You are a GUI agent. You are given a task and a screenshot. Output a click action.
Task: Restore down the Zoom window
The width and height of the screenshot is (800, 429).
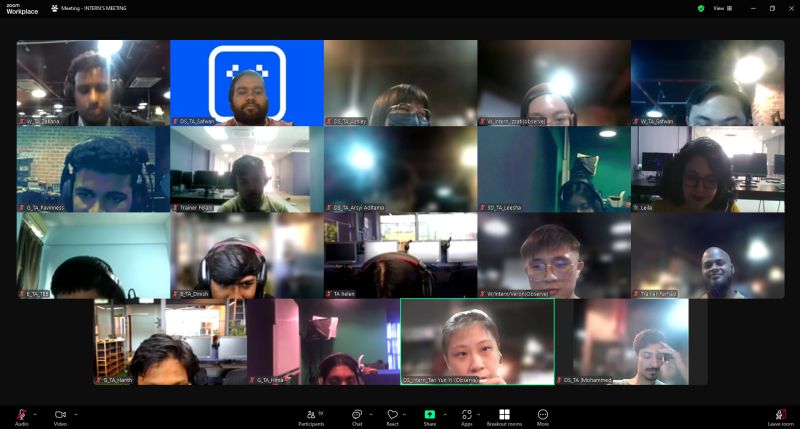coord(772,8)
